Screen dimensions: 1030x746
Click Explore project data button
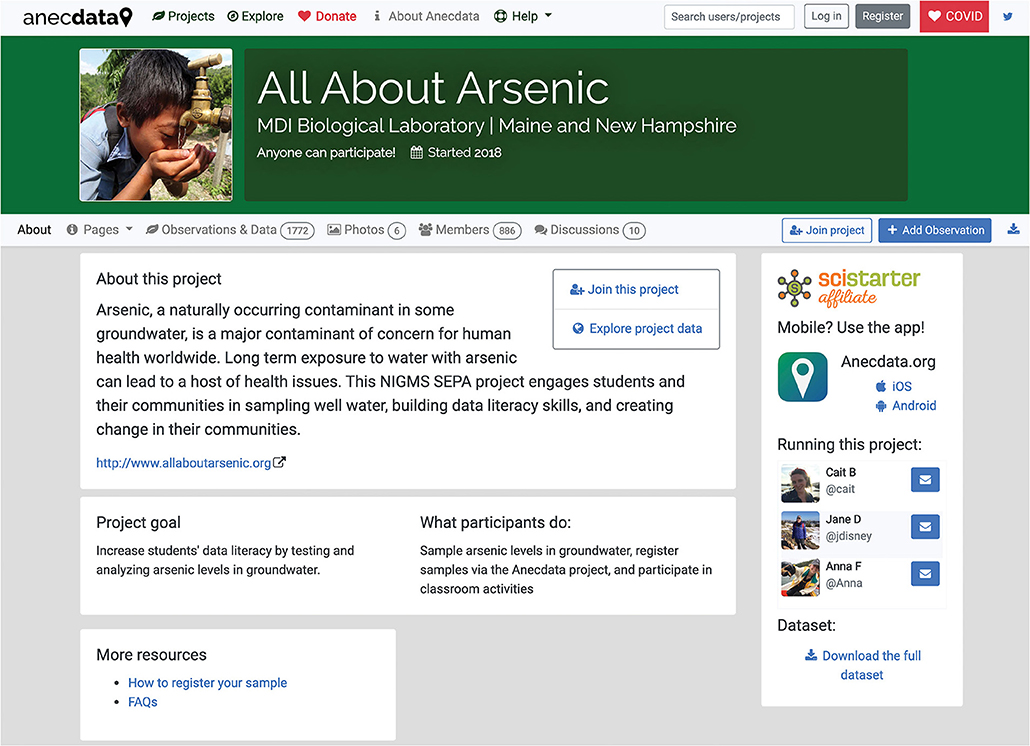[637, 328]
